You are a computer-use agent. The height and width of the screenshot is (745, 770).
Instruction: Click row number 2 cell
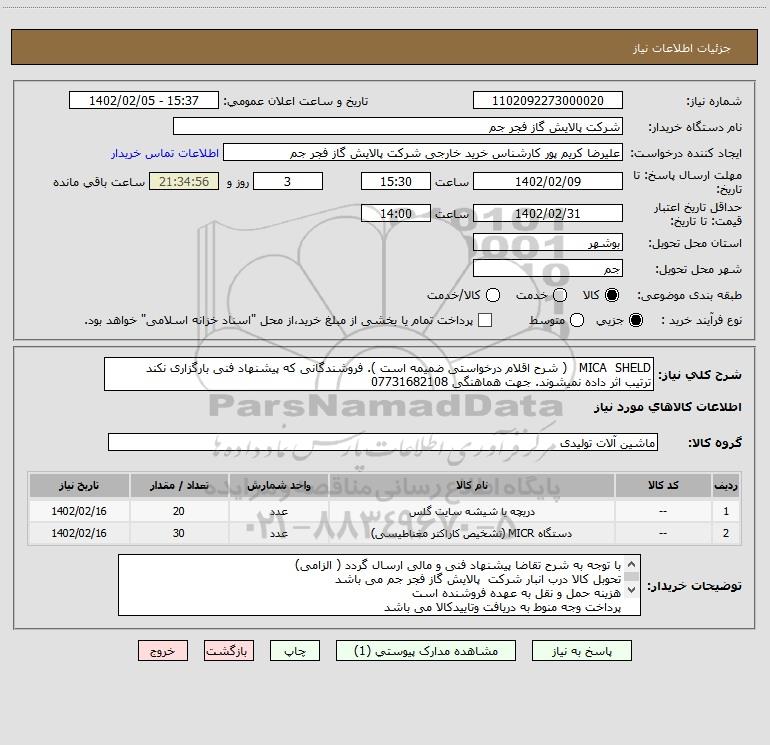(x=726, y=533)
